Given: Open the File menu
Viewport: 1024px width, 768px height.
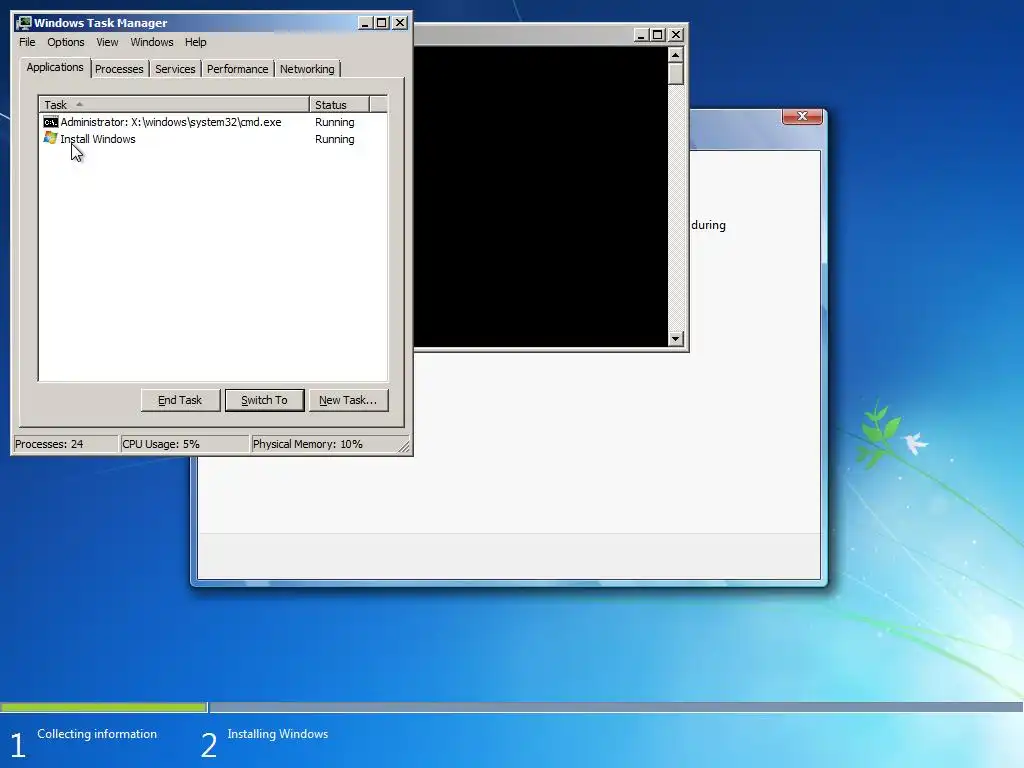Looking at the screenshot, I should [27, 42].
